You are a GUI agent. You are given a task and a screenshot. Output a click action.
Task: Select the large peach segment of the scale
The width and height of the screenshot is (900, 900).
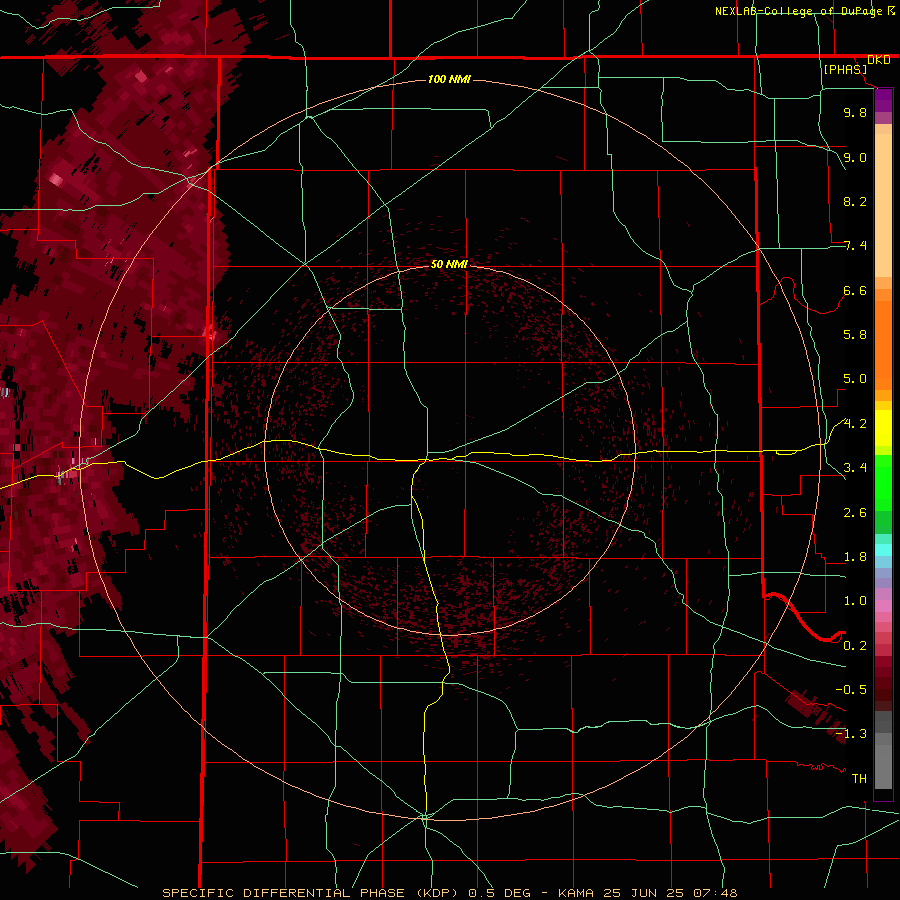pyautogui.click(x=883, y=205)
